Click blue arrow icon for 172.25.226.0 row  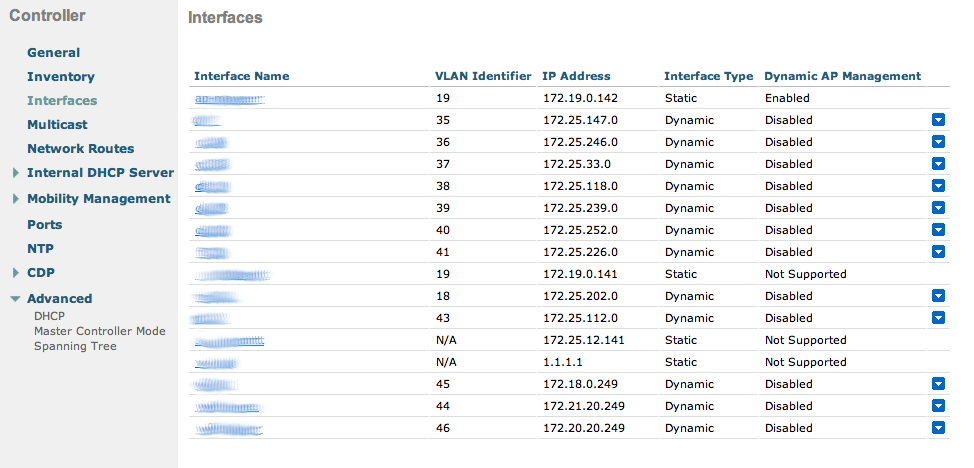click(938, 252)
